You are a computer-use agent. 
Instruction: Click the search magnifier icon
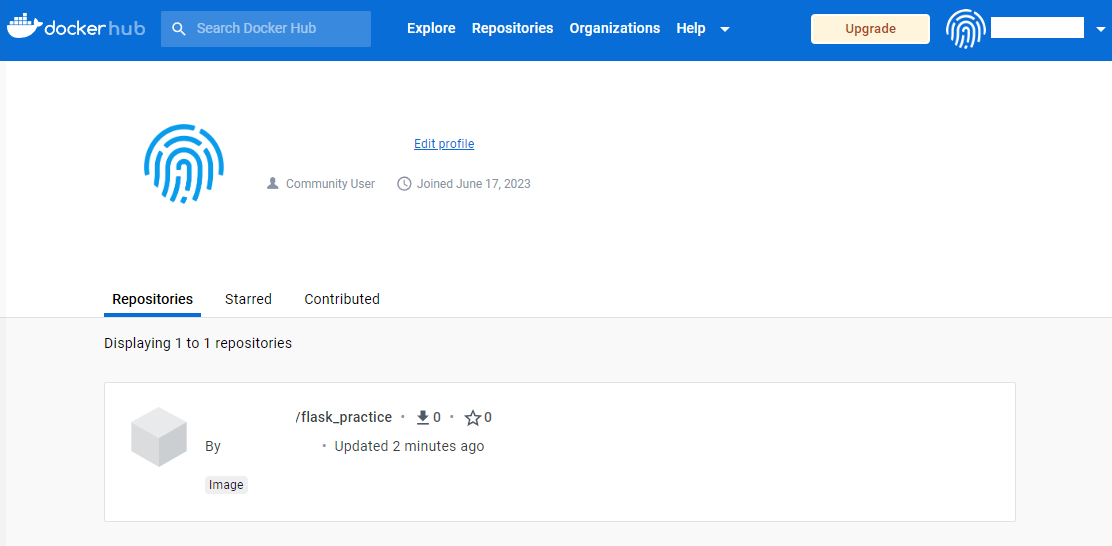pos(179,28)
